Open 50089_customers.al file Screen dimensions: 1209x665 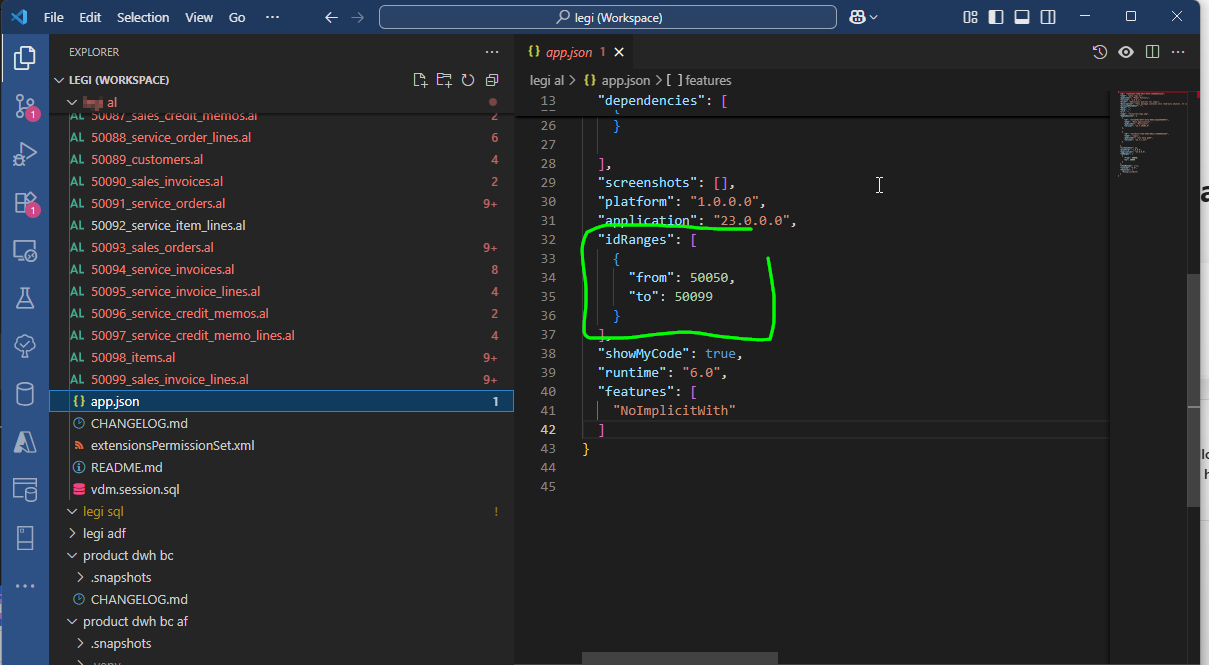coord(147,159)
